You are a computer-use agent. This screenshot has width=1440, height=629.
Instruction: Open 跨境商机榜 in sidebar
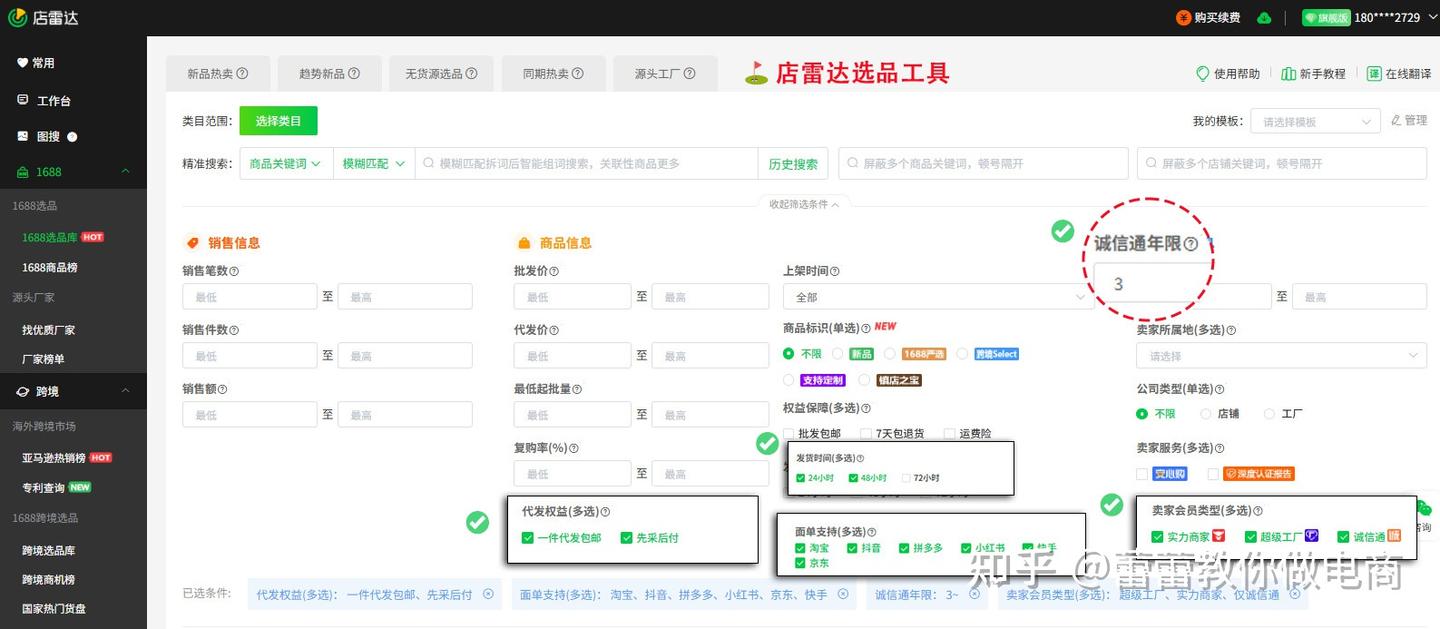[x=49, y=580]
